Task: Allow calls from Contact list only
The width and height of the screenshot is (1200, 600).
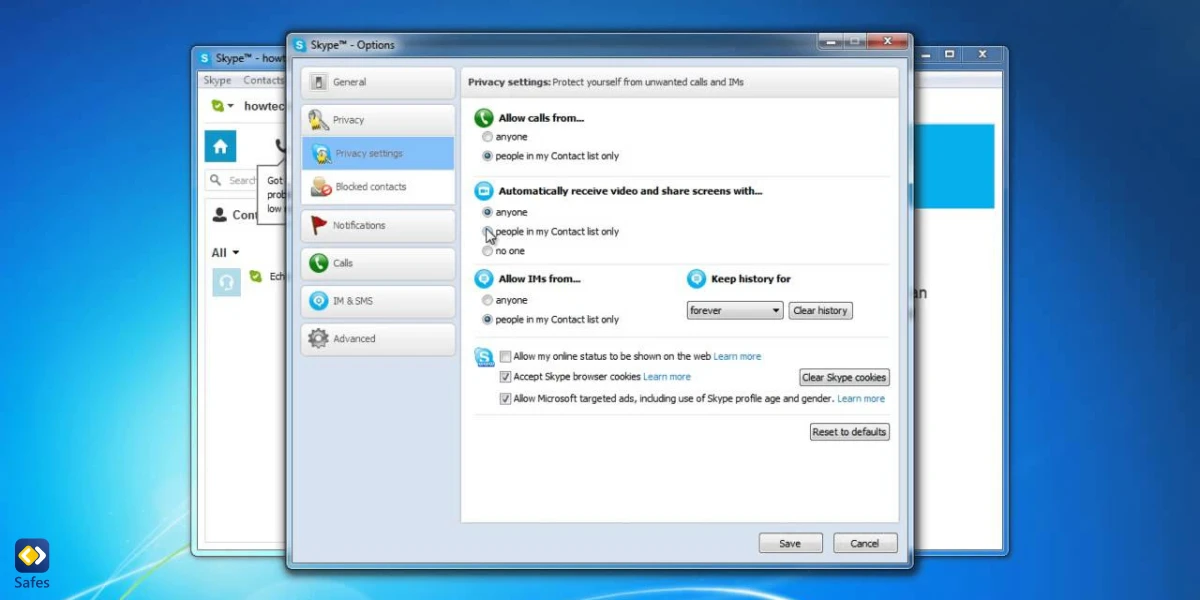Action: click(487, 156)
